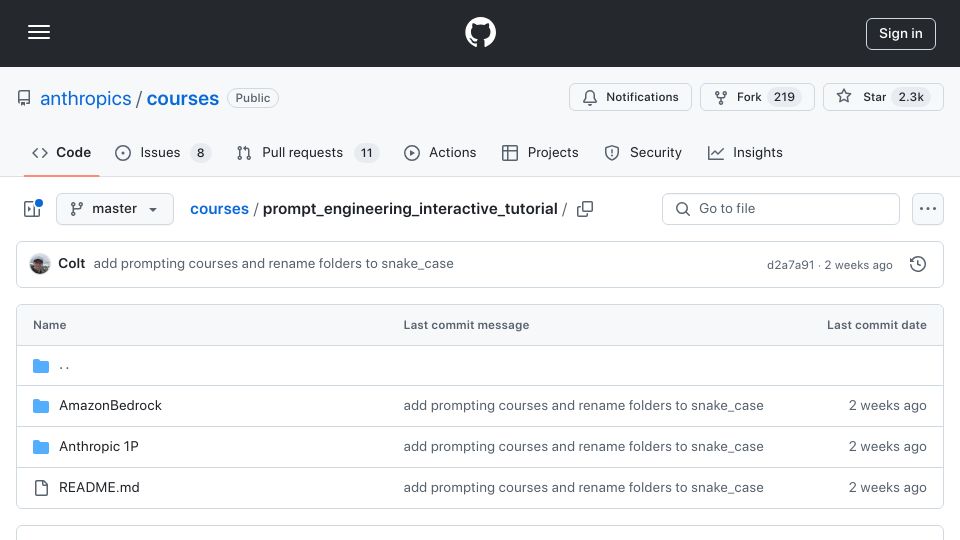Open the three-dot more options menu
Image resolution: width=960 pixels, height=540 pixels.
pyautogui.click(x=928, y=209)
